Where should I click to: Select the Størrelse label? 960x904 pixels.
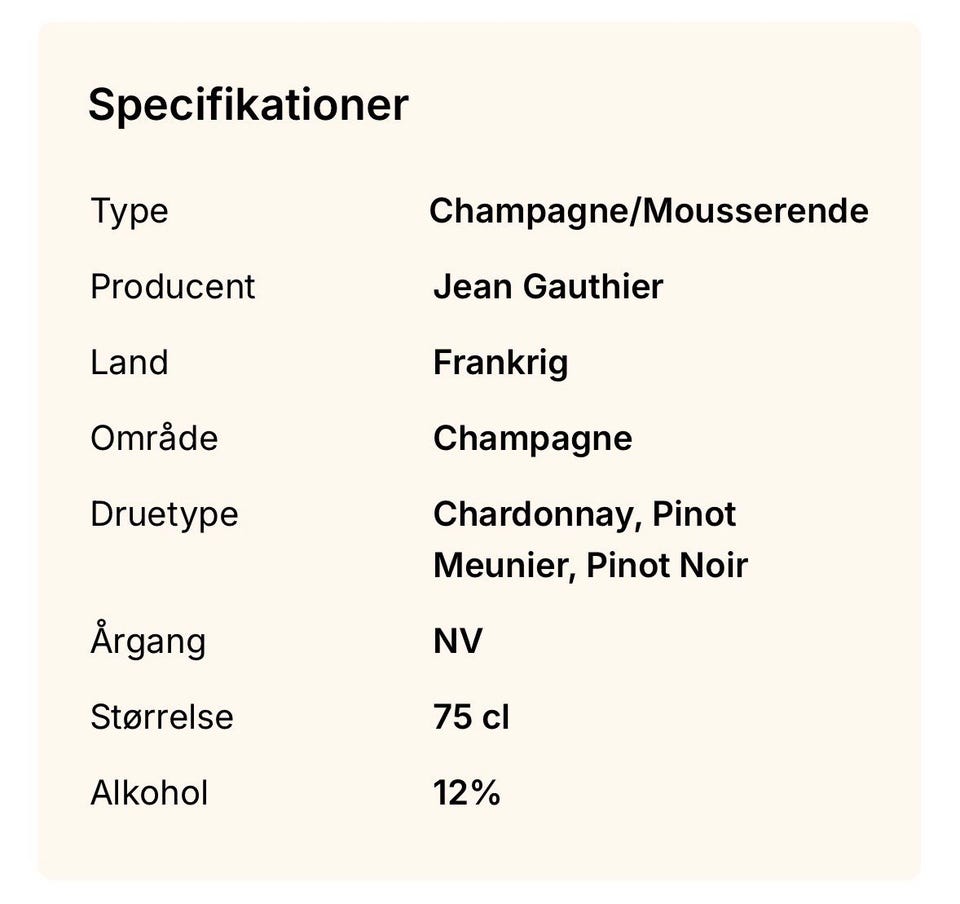click(x=162, y=717)
